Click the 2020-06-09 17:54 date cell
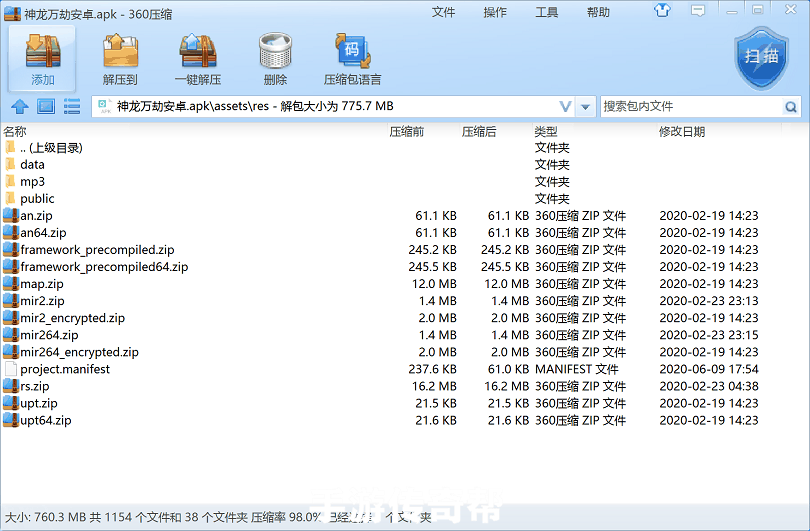The image size is (810, 531). 709,369
